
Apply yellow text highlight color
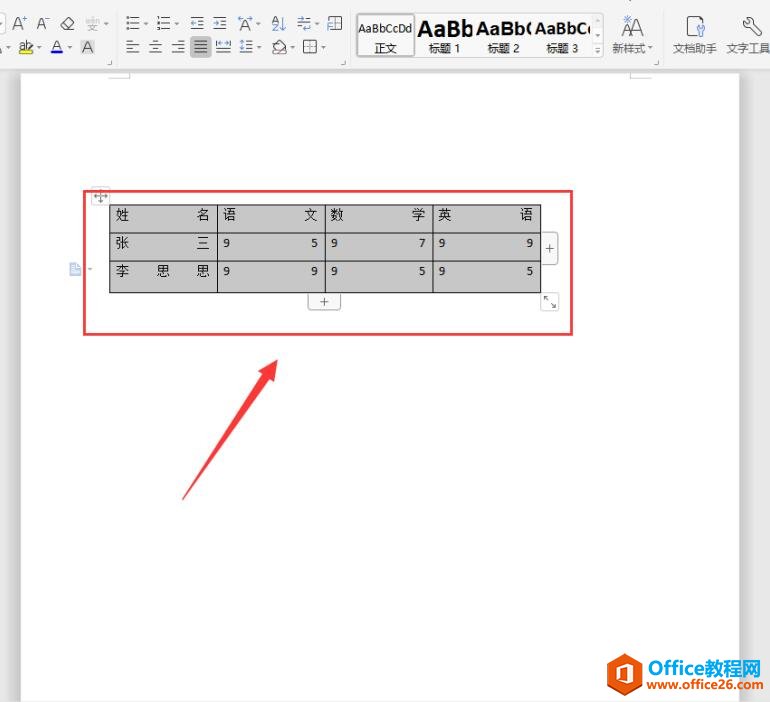(26, 47)
